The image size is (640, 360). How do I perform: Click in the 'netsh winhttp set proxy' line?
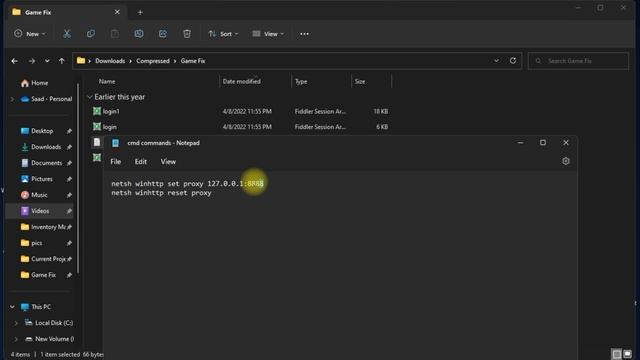(187, 184)
